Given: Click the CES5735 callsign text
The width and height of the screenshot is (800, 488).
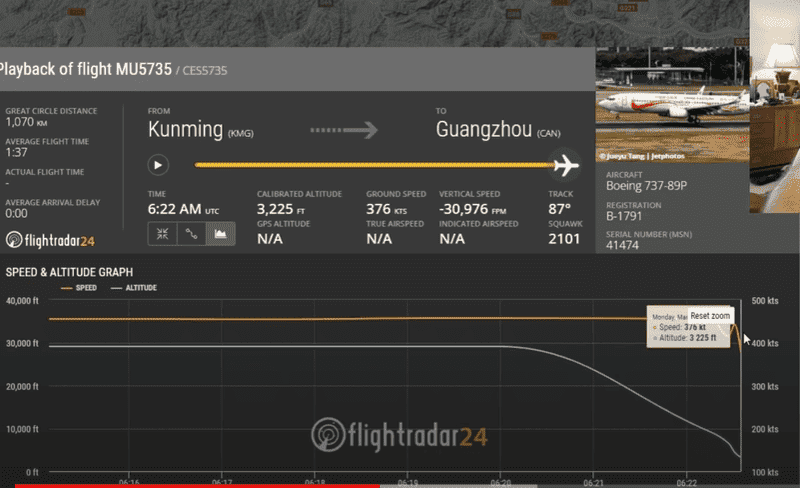Looking at the screenshot, I should [x=205, y=71].
